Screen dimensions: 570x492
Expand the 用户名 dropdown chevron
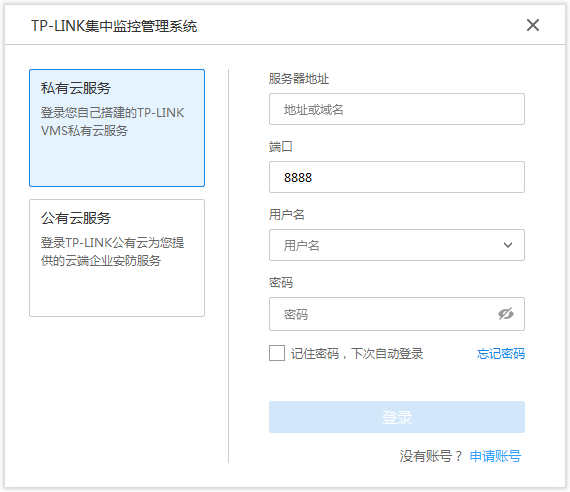pos(508,245)
